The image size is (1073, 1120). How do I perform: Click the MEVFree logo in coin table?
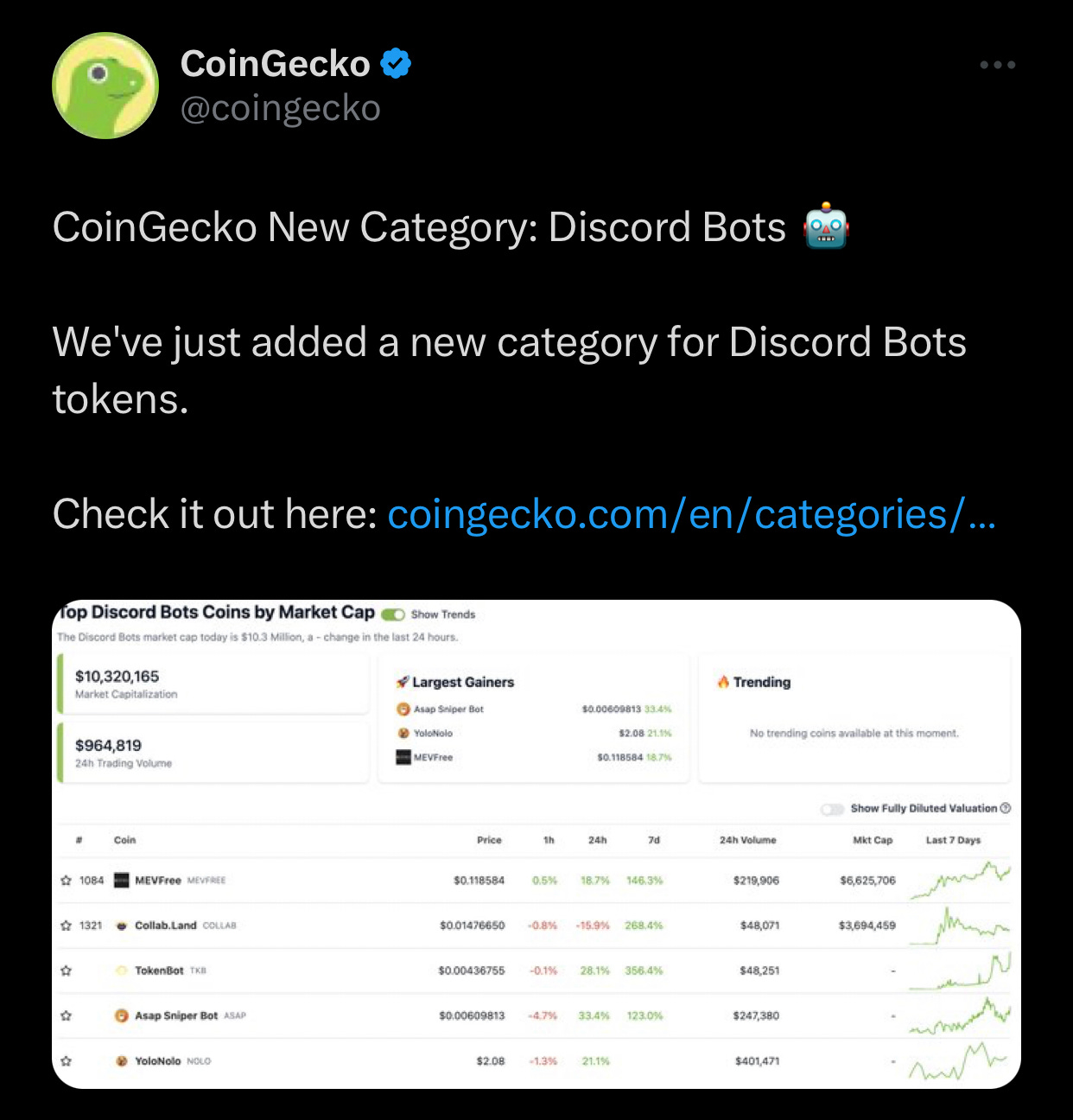[x=122, y=881]
